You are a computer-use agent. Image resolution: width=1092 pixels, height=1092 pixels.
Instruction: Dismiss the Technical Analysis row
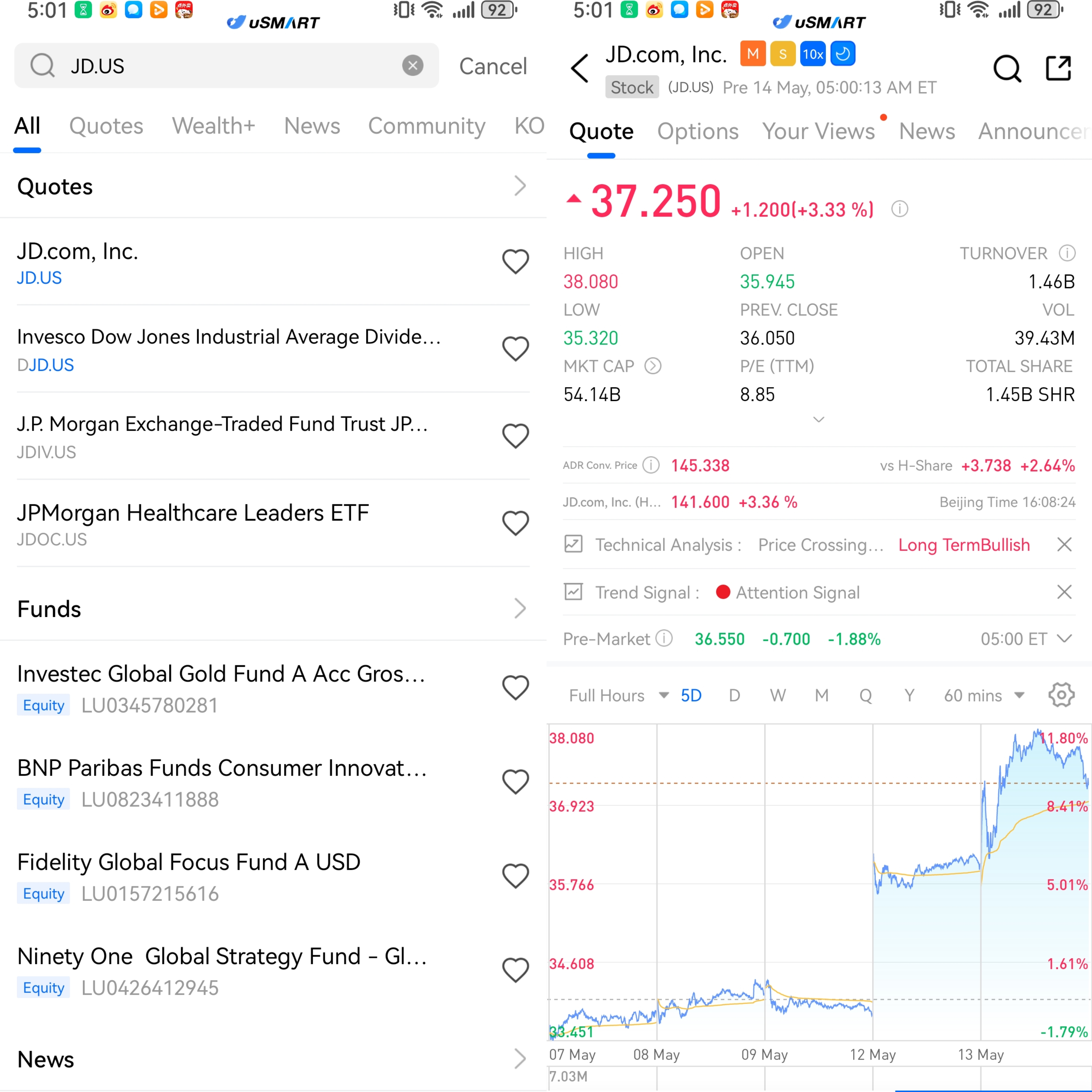click(1064, 544)
